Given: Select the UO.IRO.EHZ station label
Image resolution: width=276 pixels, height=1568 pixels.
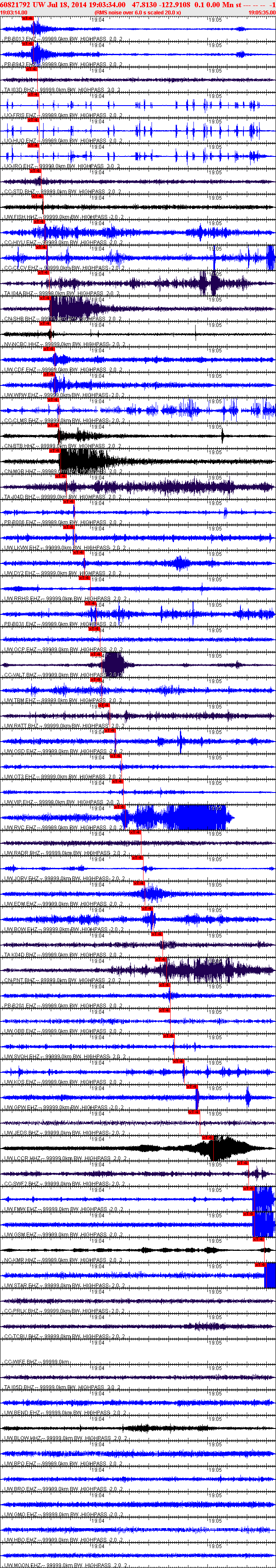Looking at the screenshot, I should [x=63, y=166].
